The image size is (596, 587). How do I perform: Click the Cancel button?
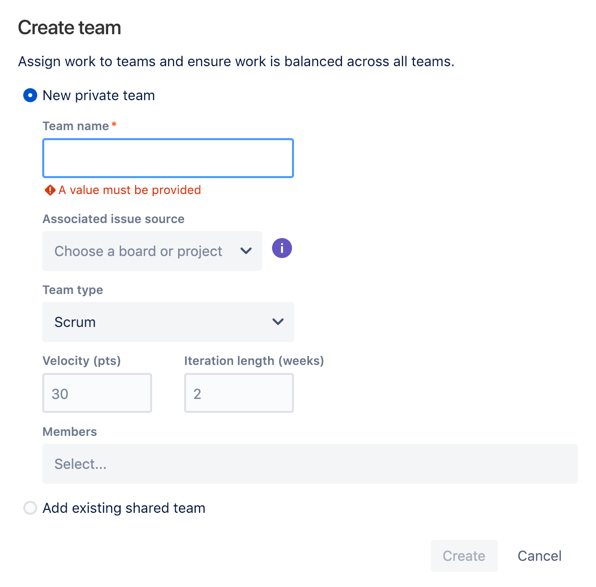point(539,555)
